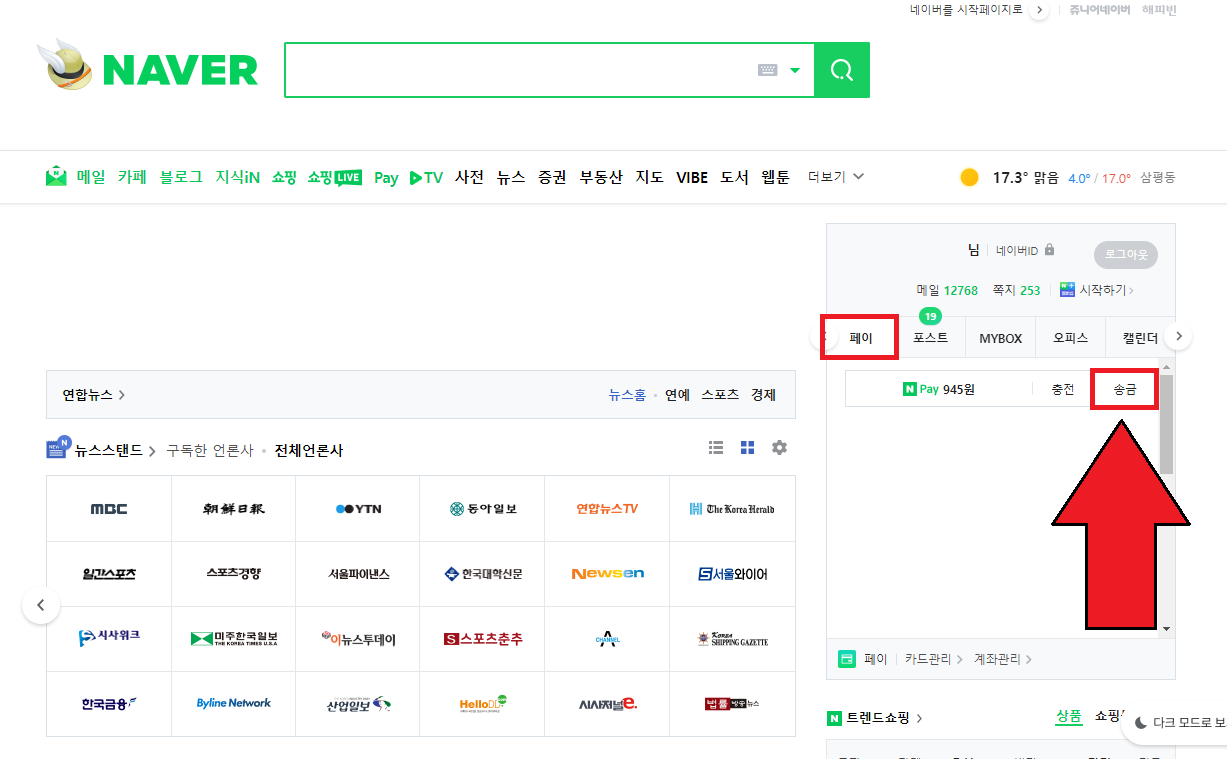Viewport: 1227px width, 759px height.
Task: Open The Korea Herald logo
Action: point(732,509)
